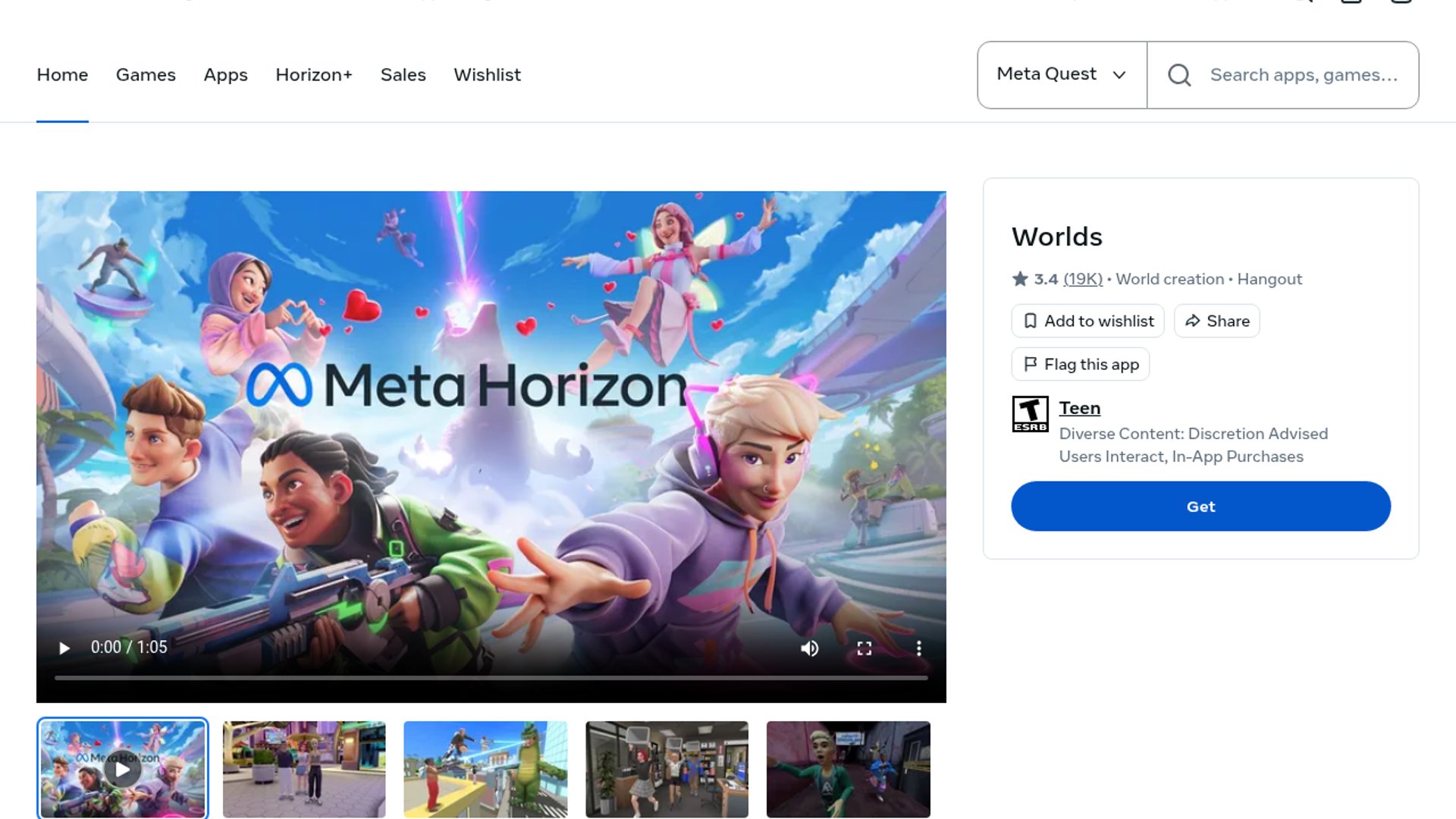This screenshot has width=1456, height=819.
Task: Click the search magnifier icon
Action: (1179, 75)
